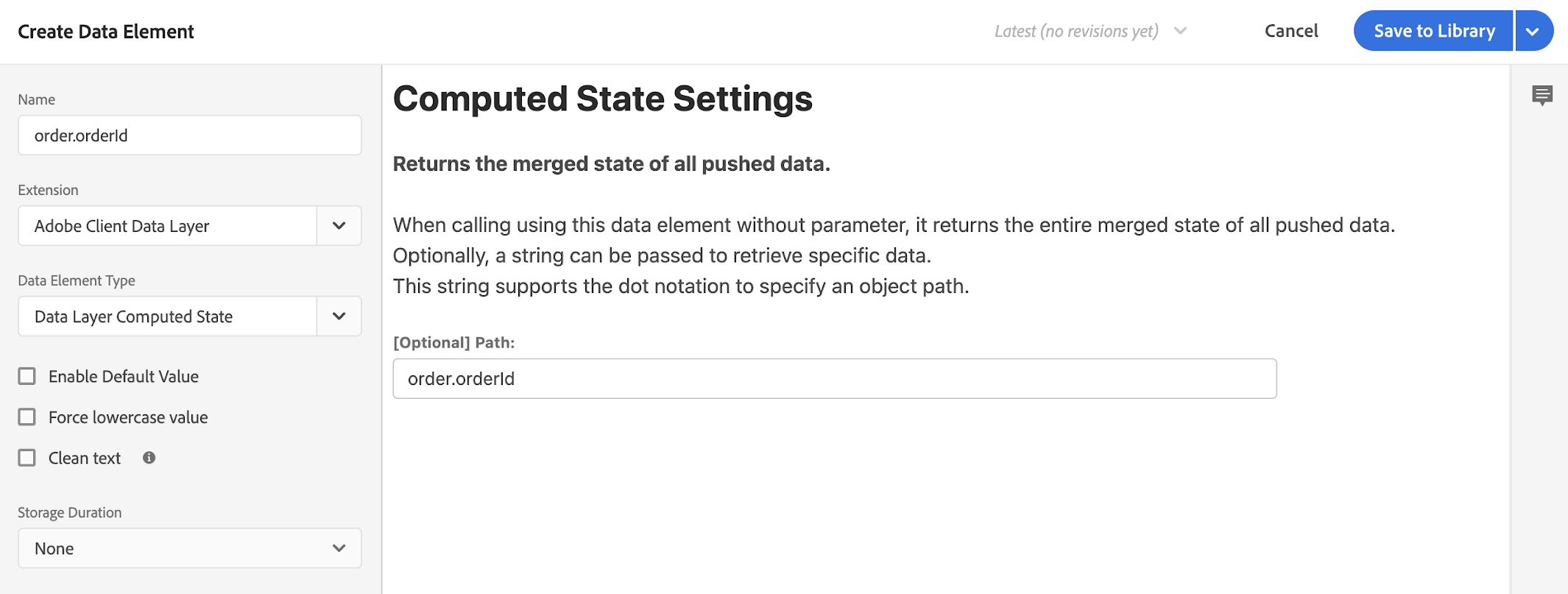Focus the Name input field

click(190, 135)
